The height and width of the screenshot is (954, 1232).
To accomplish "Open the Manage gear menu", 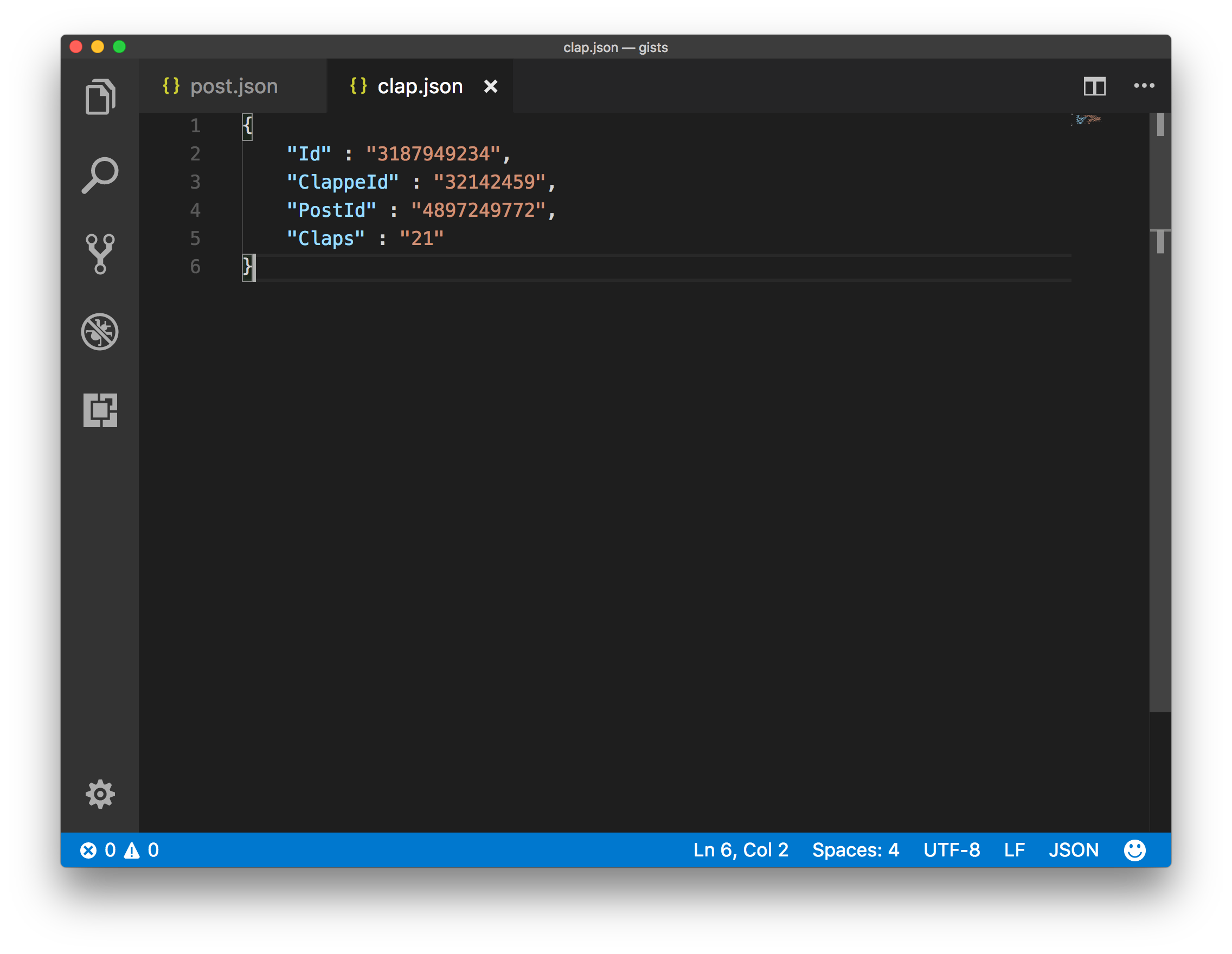I will [100, 794].
